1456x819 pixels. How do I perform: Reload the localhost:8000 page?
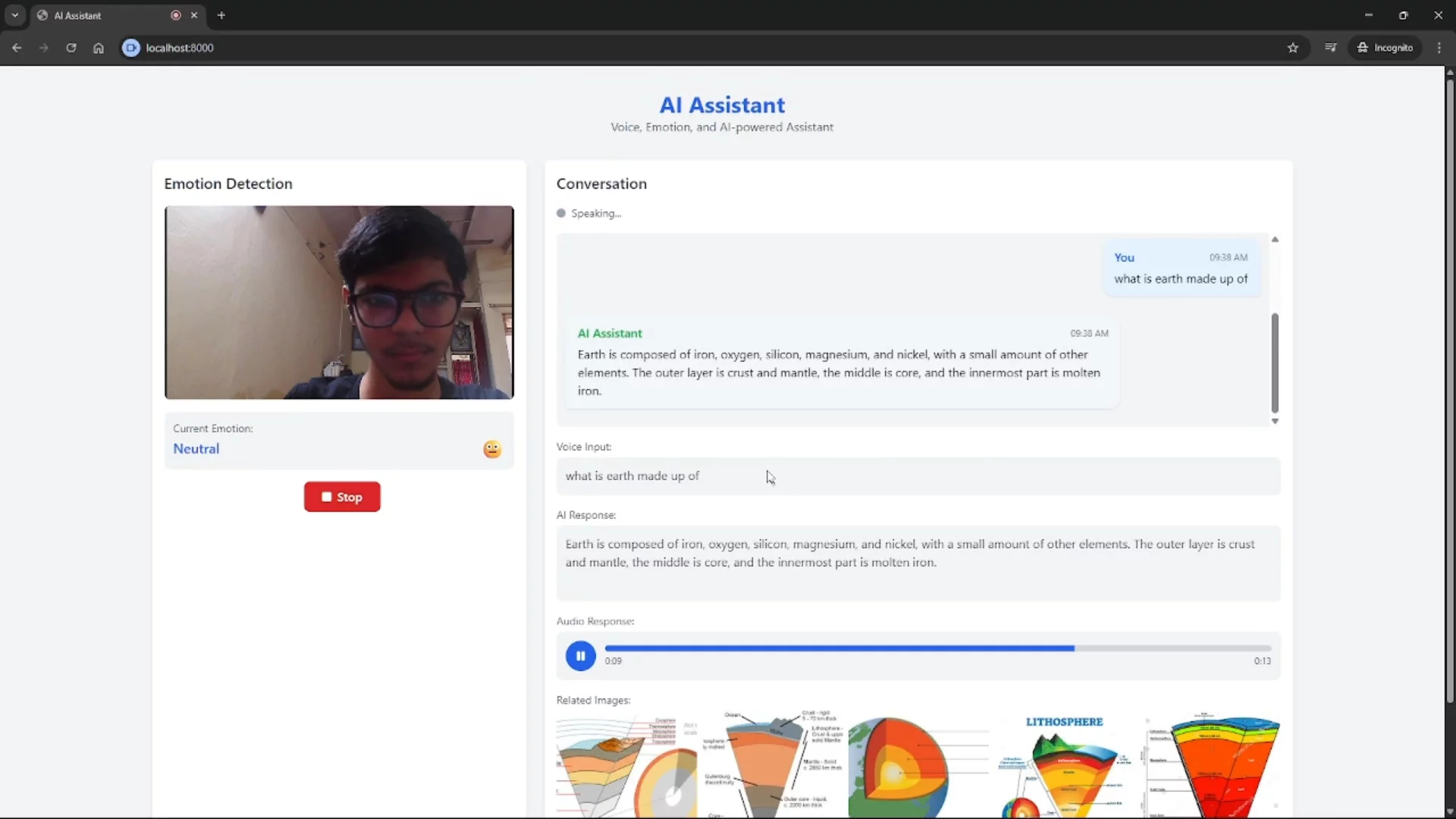tap(71, 47)
